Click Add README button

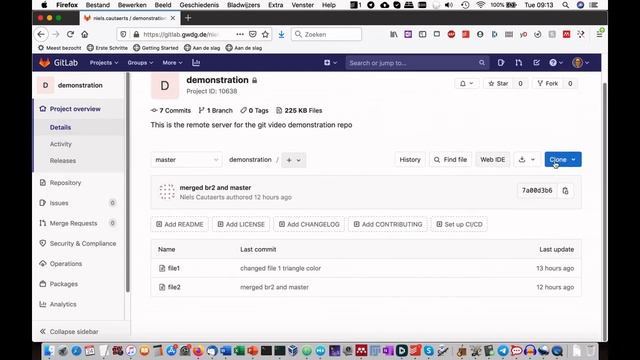click(x=180, y=224)
